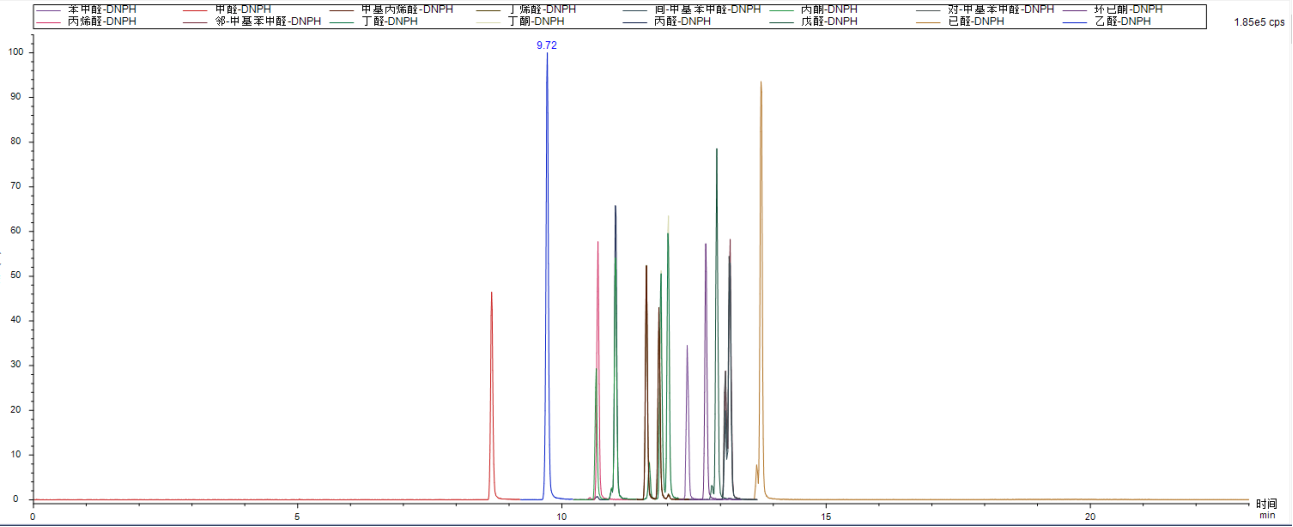1293x527 pixels.
Task: Click the tall orange peak apex
Action: (x=761, y=83)
